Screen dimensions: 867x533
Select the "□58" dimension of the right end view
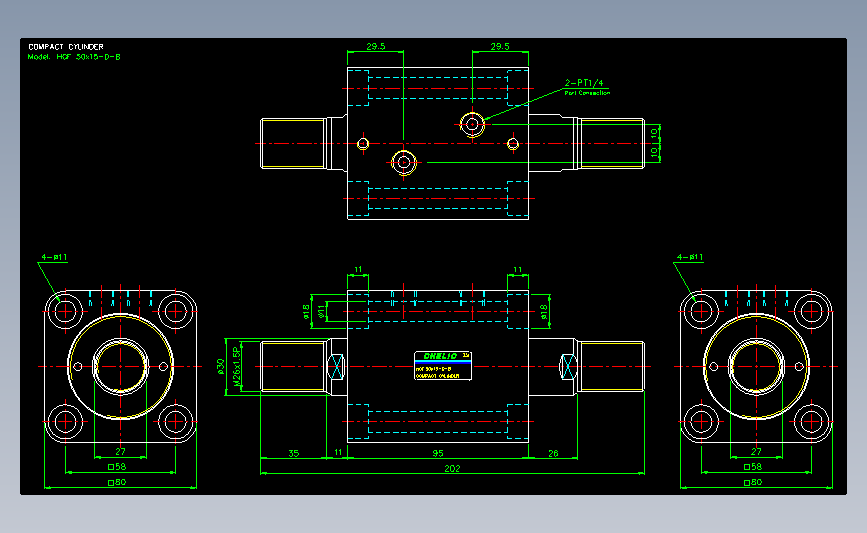click(753, 467)
